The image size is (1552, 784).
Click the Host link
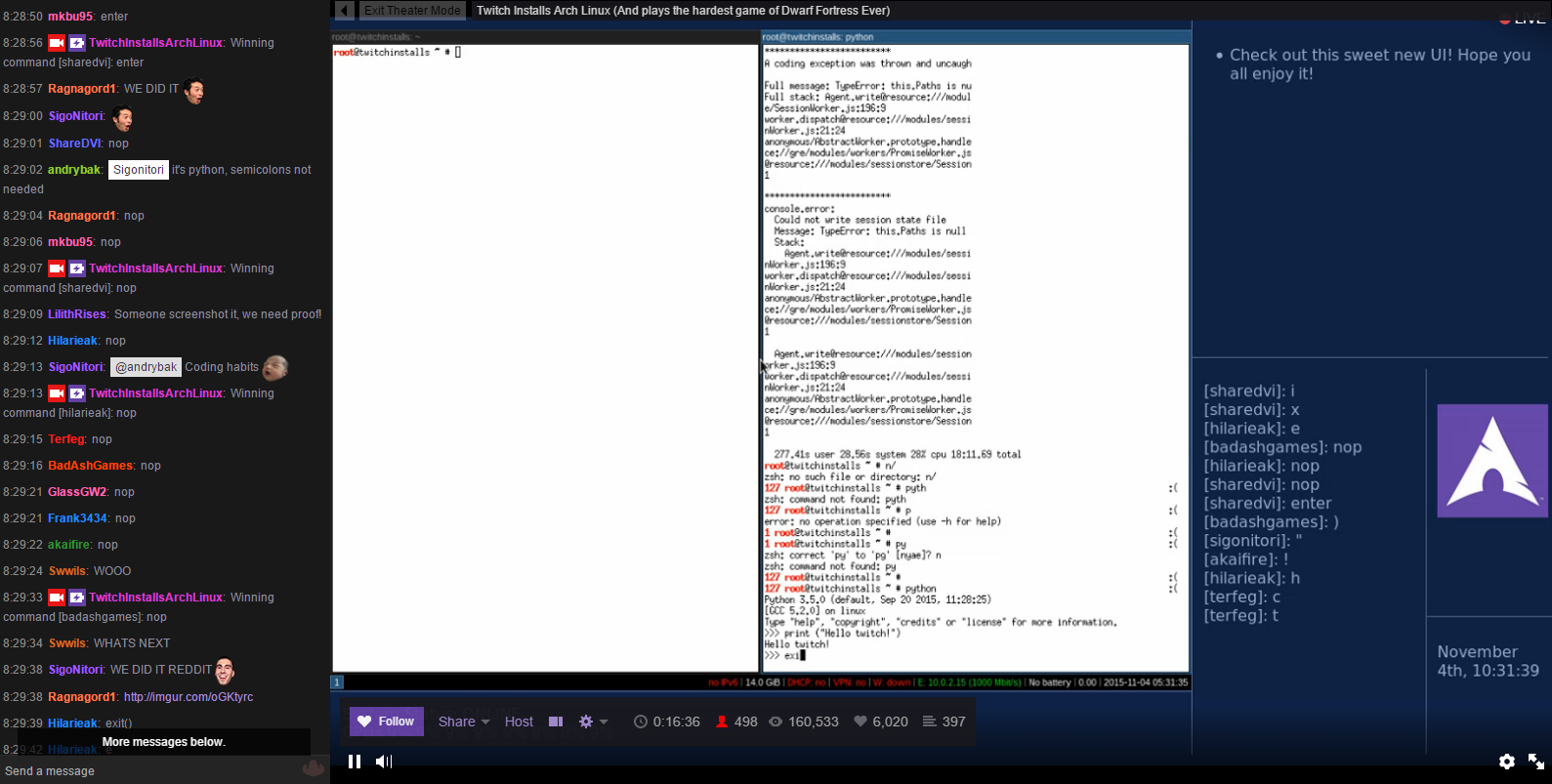coord(519,722)
